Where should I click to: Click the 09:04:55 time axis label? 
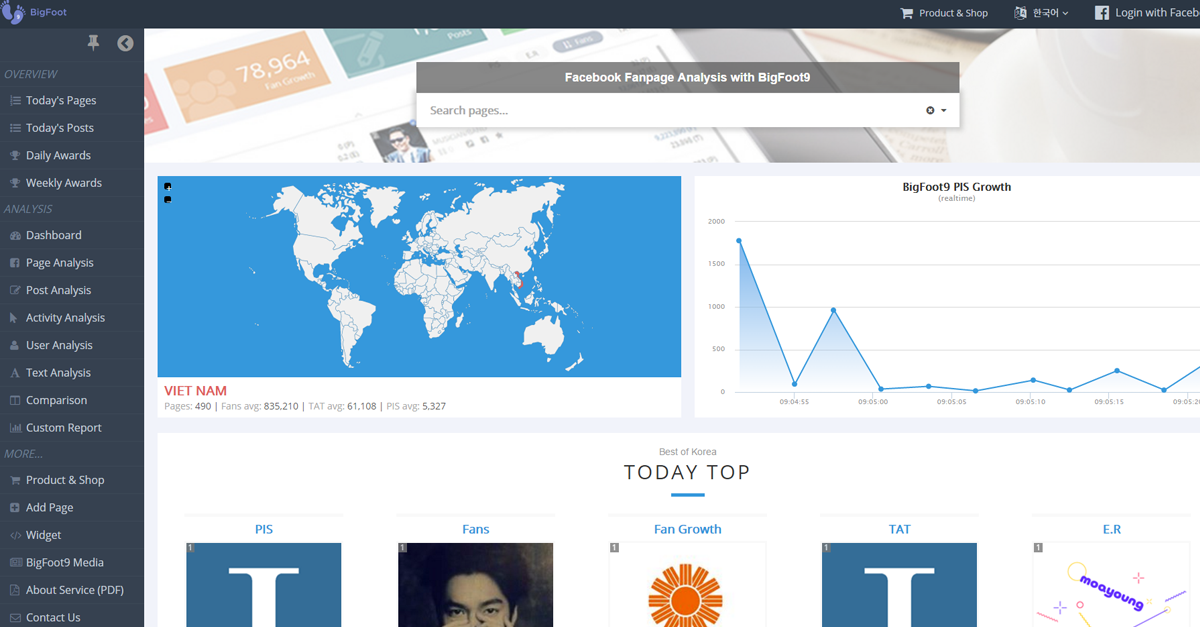pyautogui.click(x=794, y=402)
